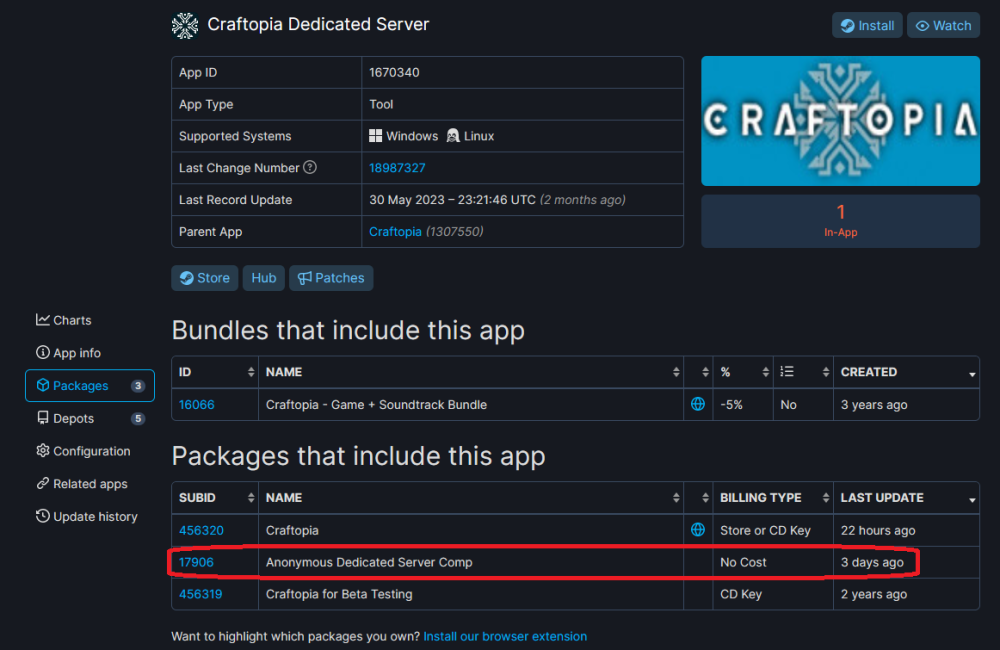
Task: Sort bundles table by % discount column
Action: coord(743,372)
